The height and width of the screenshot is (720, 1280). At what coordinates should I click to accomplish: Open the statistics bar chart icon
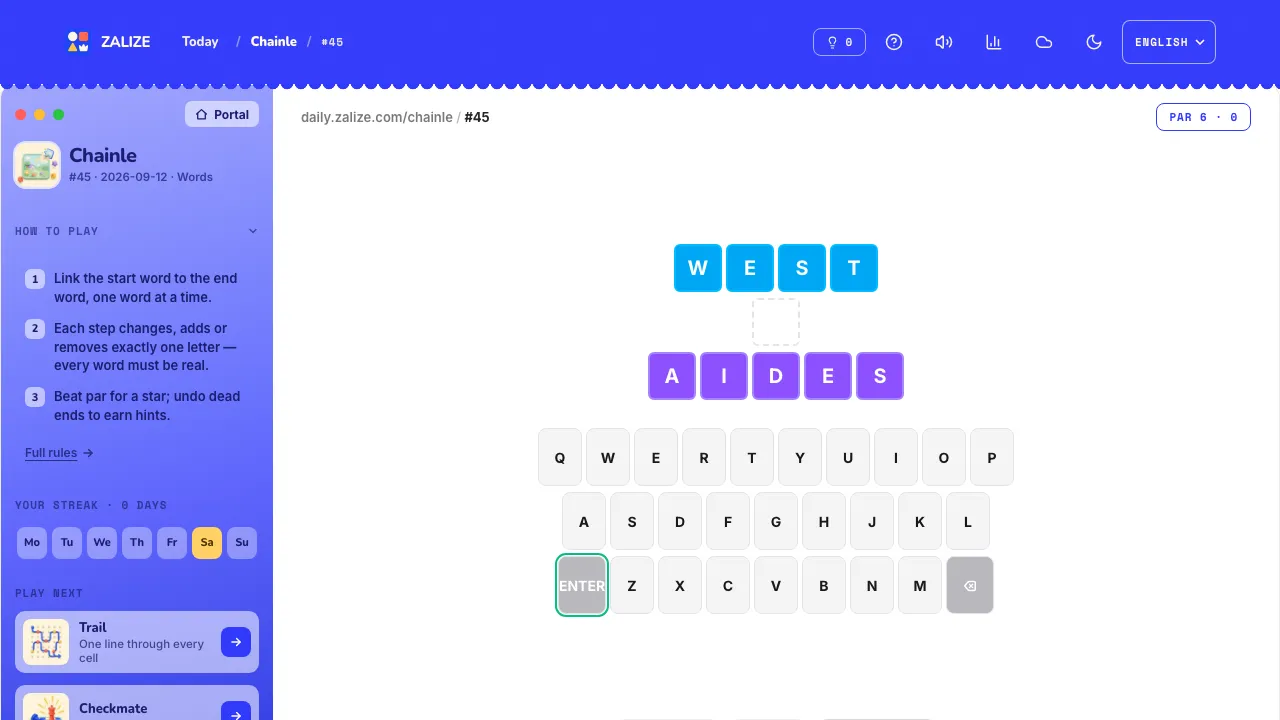(x=994, y=42)
